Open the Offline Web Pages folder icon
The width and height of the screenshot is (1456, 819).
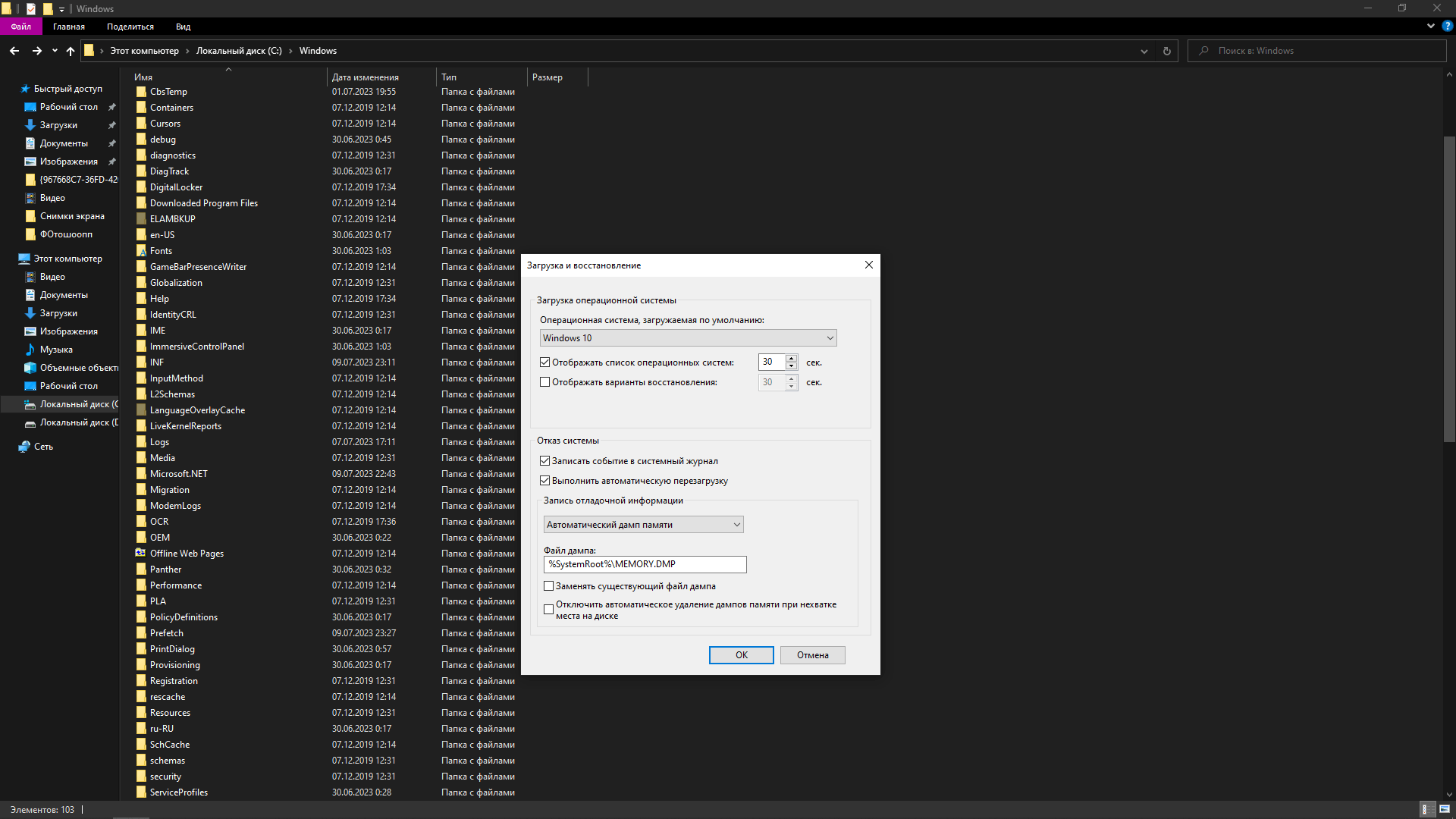141,554
